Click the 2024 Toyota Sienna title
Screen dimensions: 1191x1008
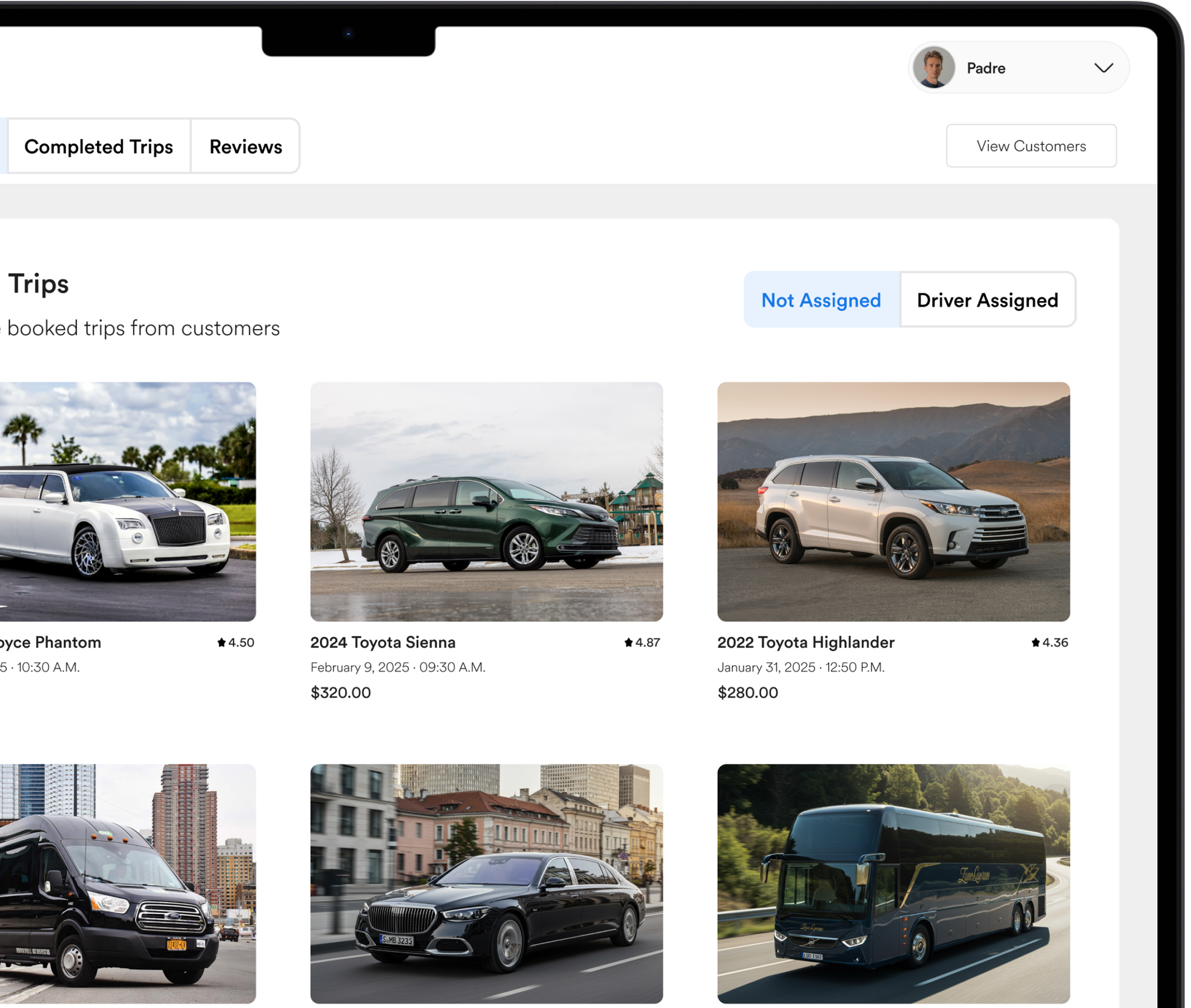click(383, 642)
